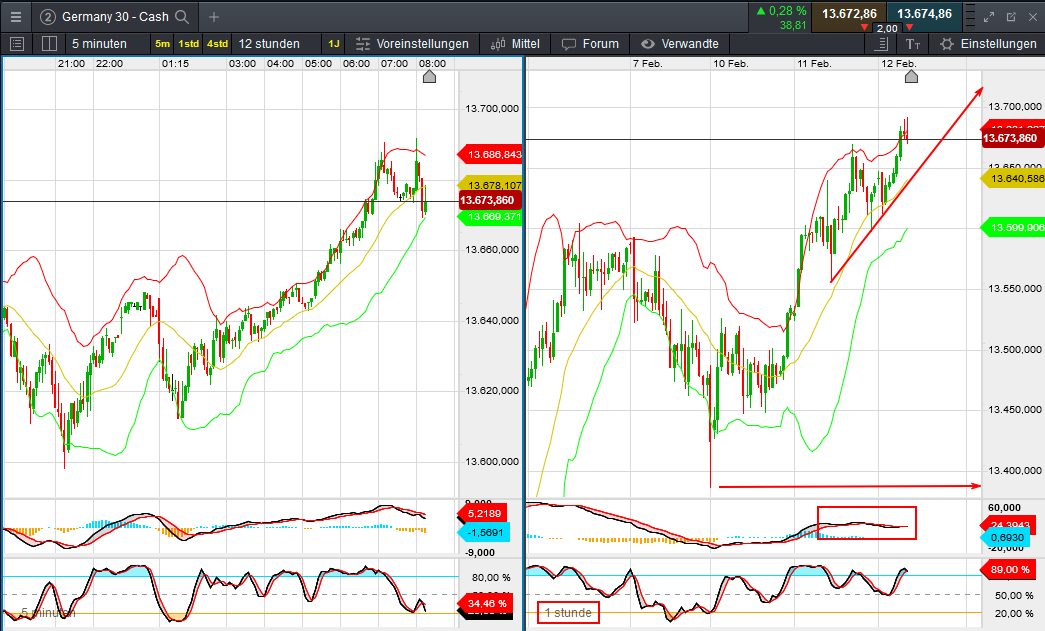
Task: Click the 7 Feb. date axis label
Action: pos(648,63)
